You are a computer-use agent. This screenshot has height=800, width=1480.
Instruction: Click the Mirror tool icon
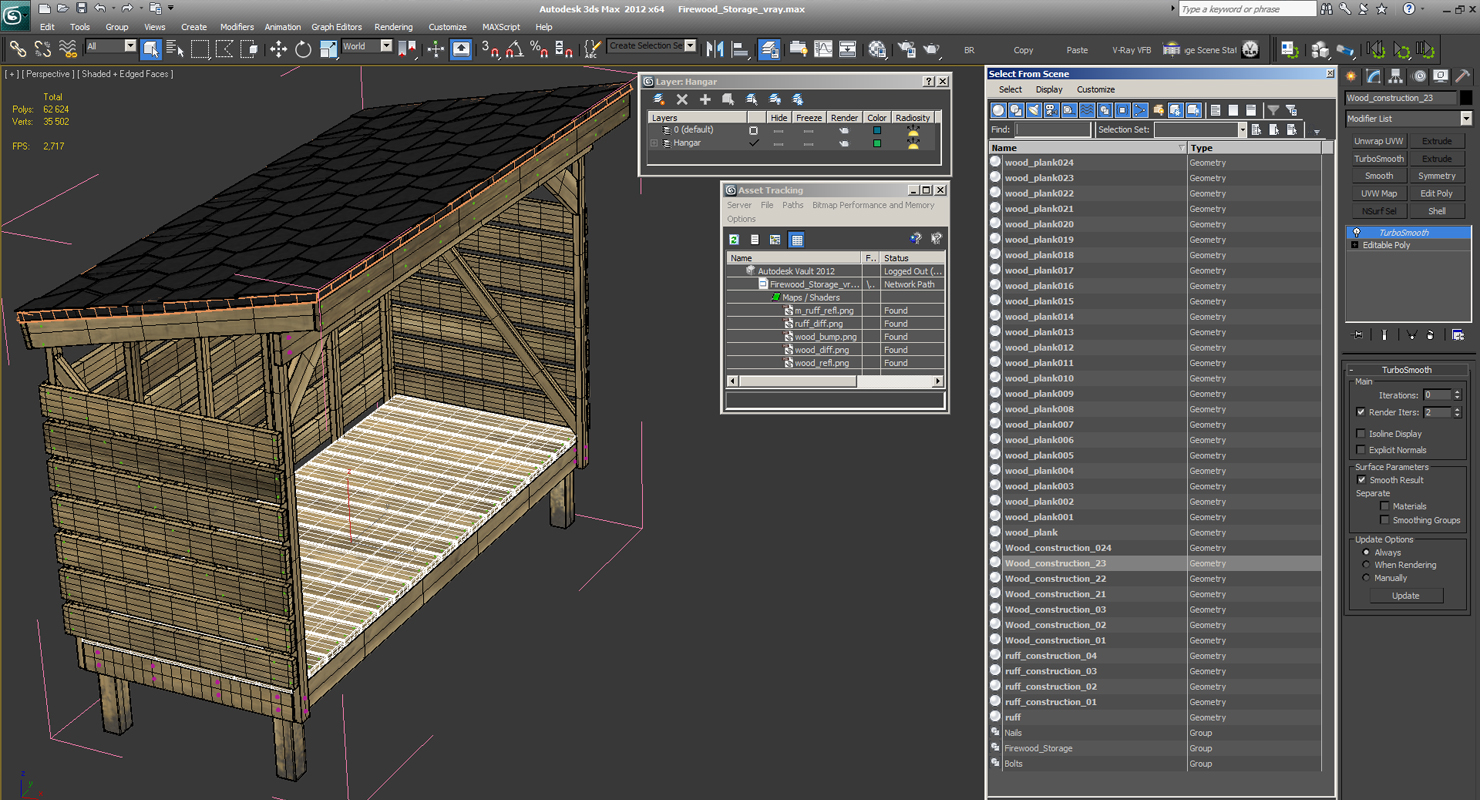point(715,48)
